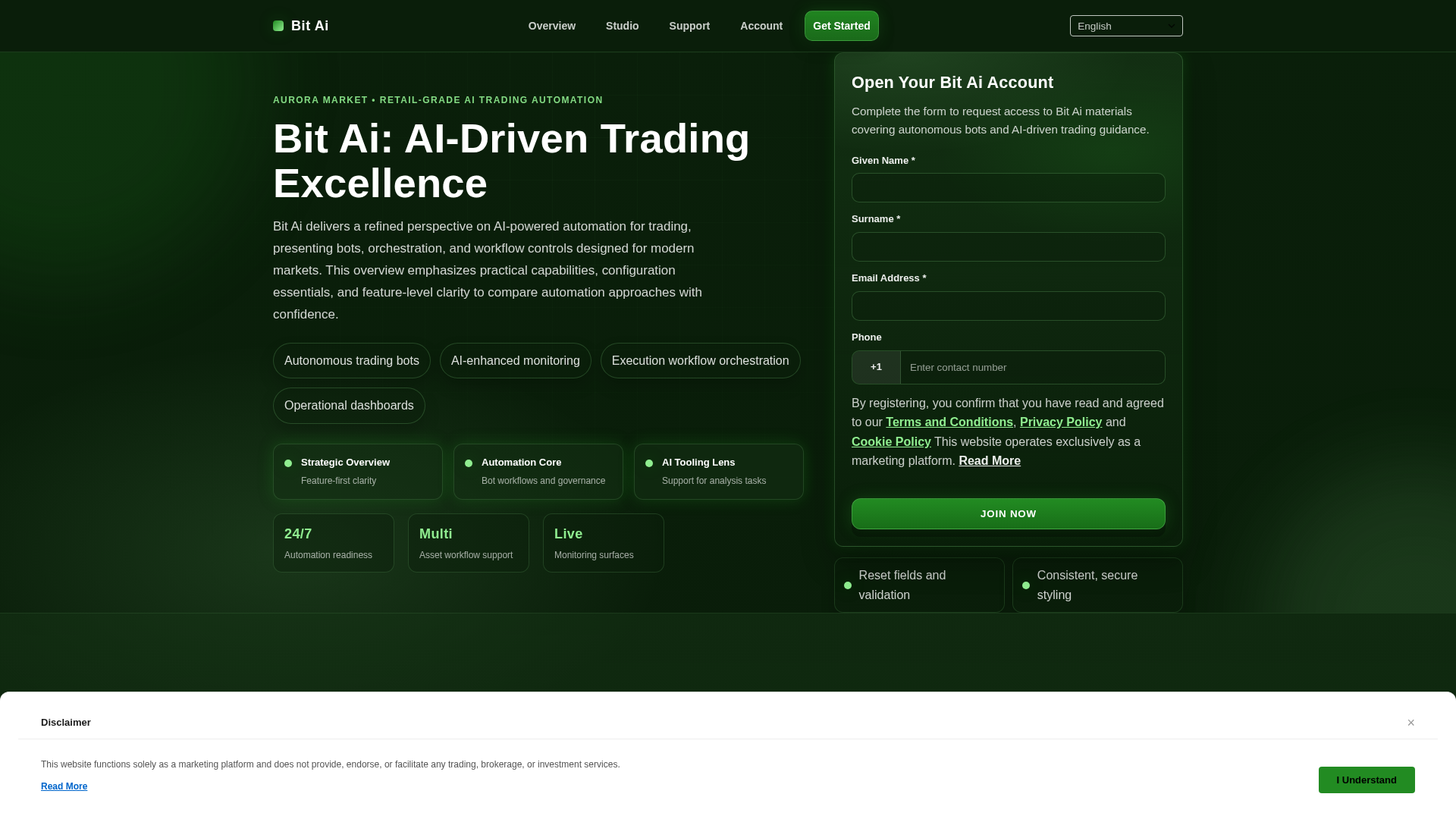Open the Privacy Policy link
Viewport: 1456px width, 819px height.
[x=1061, y=422]
